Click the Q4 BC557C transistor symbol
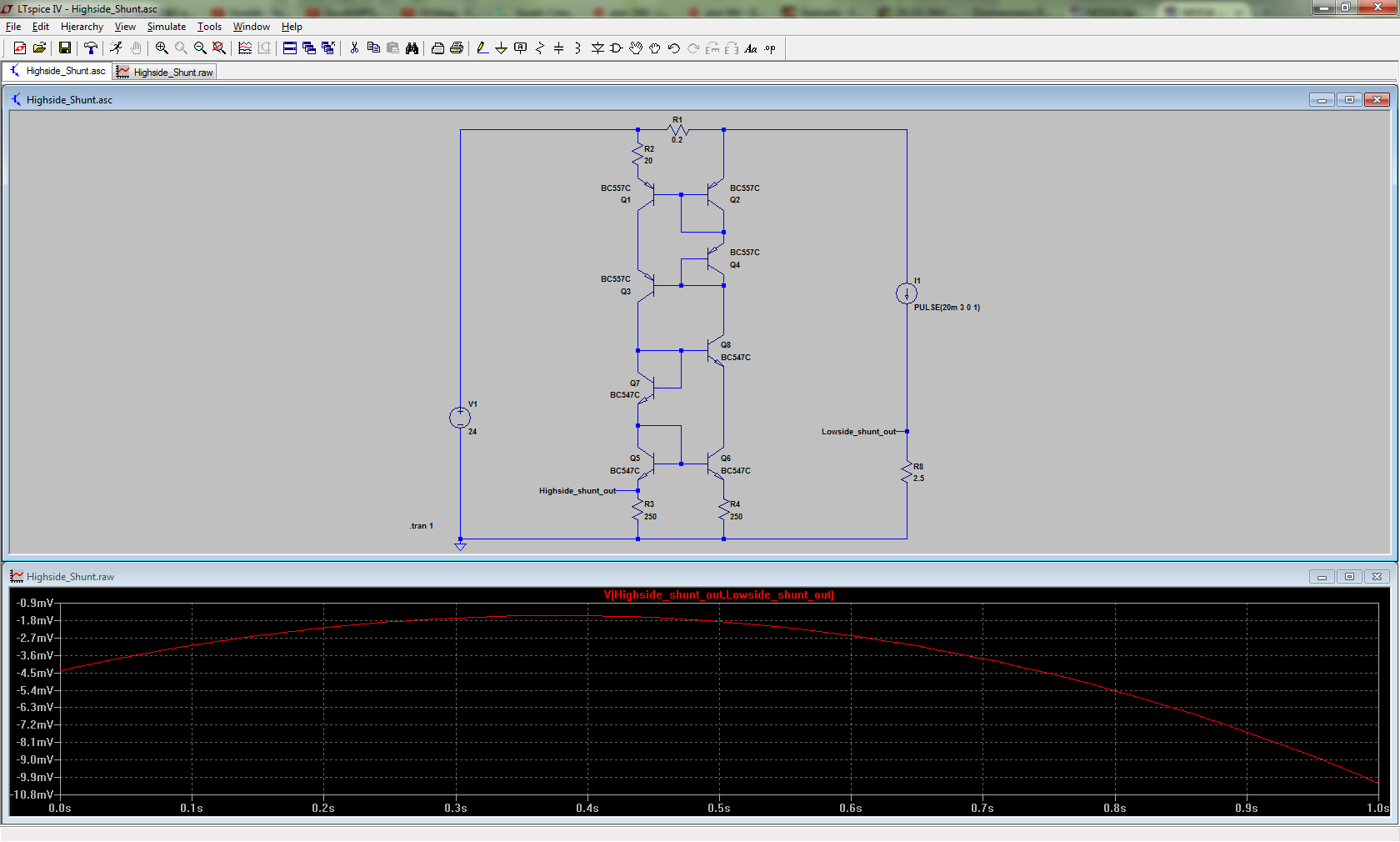The image size is (1400, 842). (715, 258)
